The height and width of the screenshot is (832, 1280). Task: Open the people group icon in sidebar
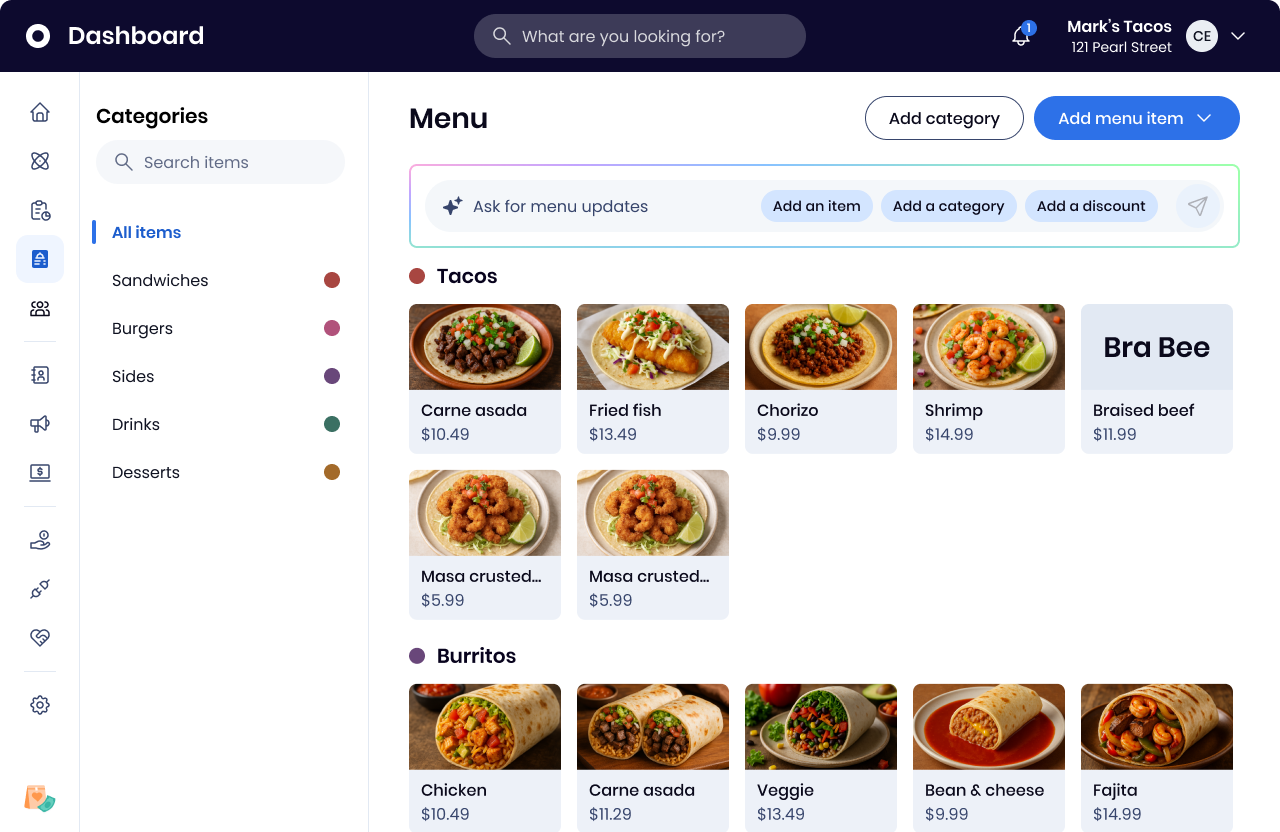pyautogui.click(x=40, y=309)
